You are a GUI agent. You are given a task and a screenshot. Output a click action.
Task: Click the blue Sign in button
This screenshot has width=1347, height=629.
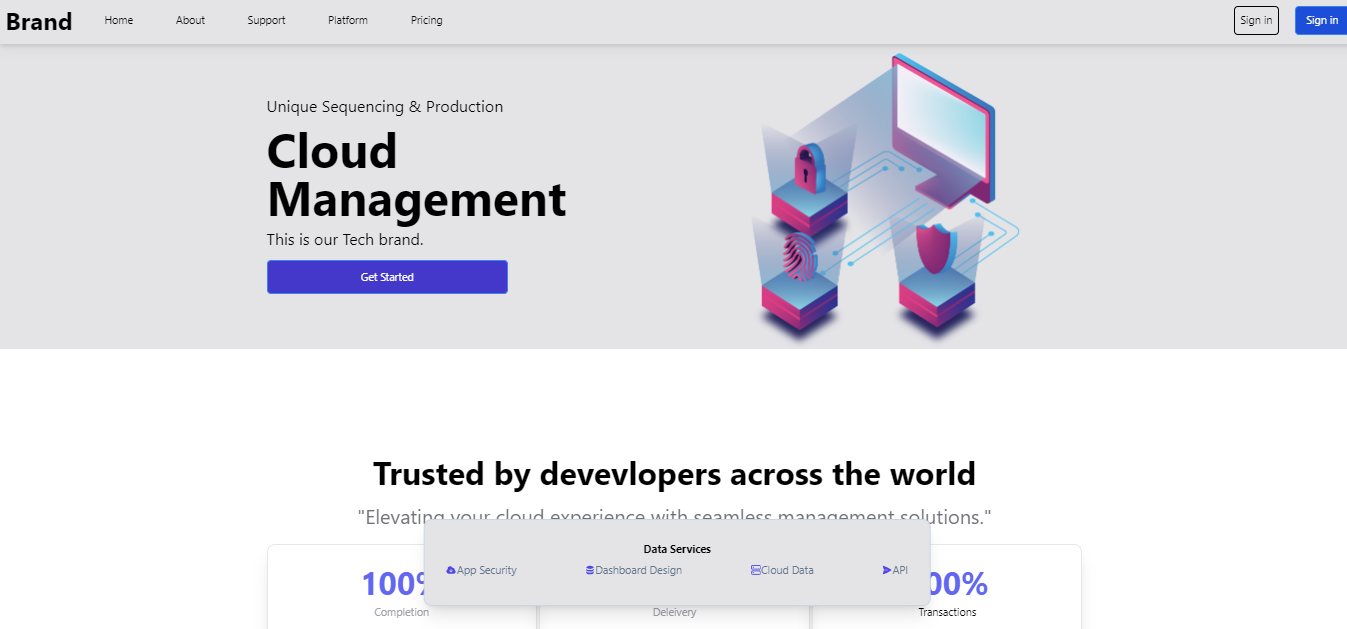[x=1321, y=20]
